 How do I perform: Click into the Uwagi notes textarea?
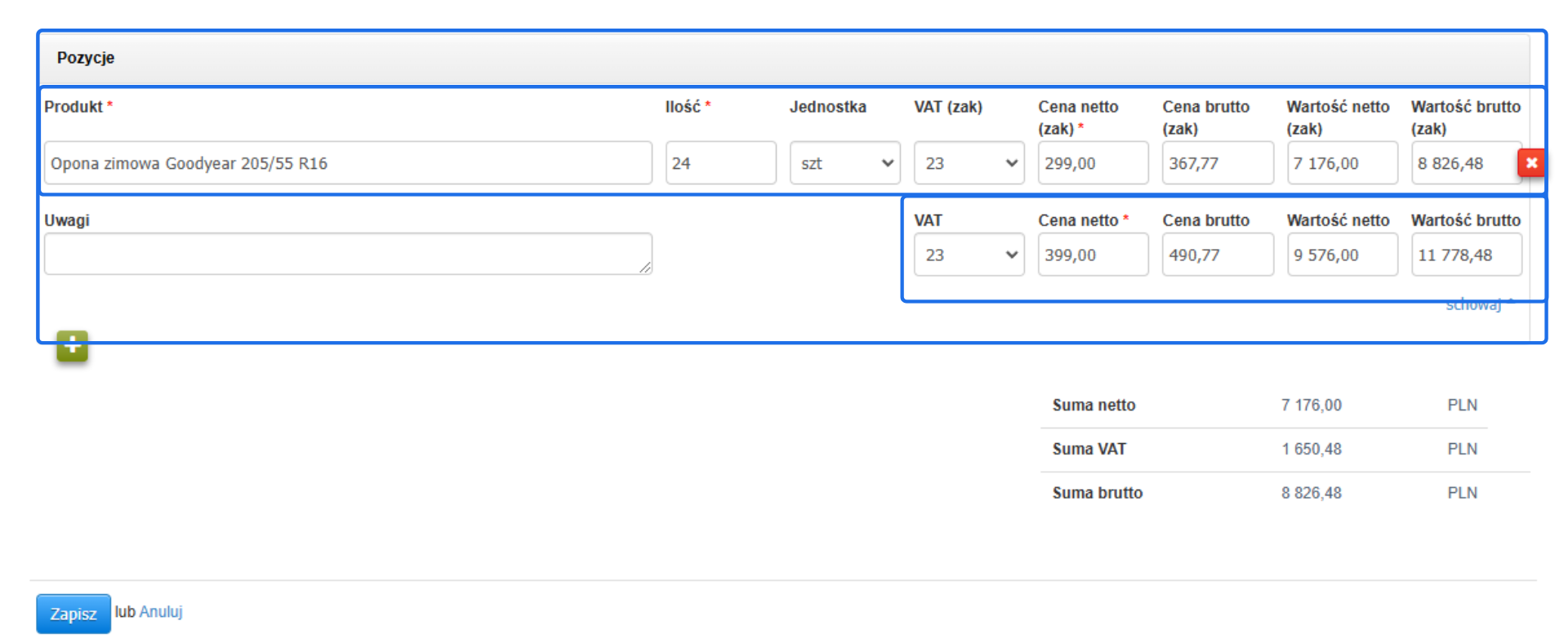click(x=348, y=254)
